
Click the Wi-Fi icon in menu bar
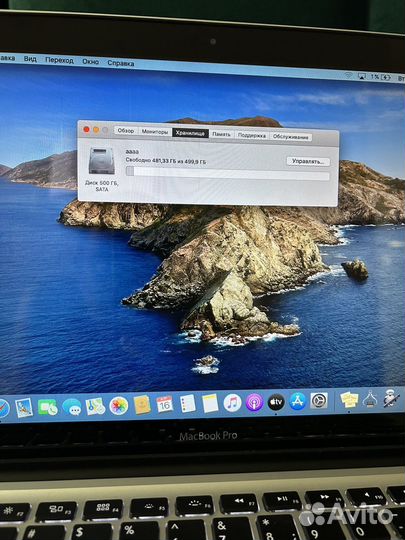tap(349, 75)
